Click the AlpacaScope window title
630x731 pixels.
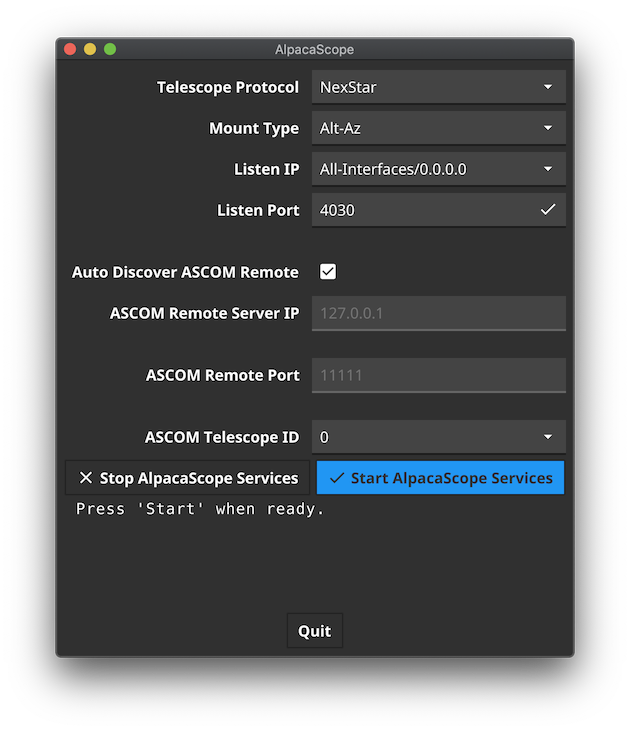point(314,49)
